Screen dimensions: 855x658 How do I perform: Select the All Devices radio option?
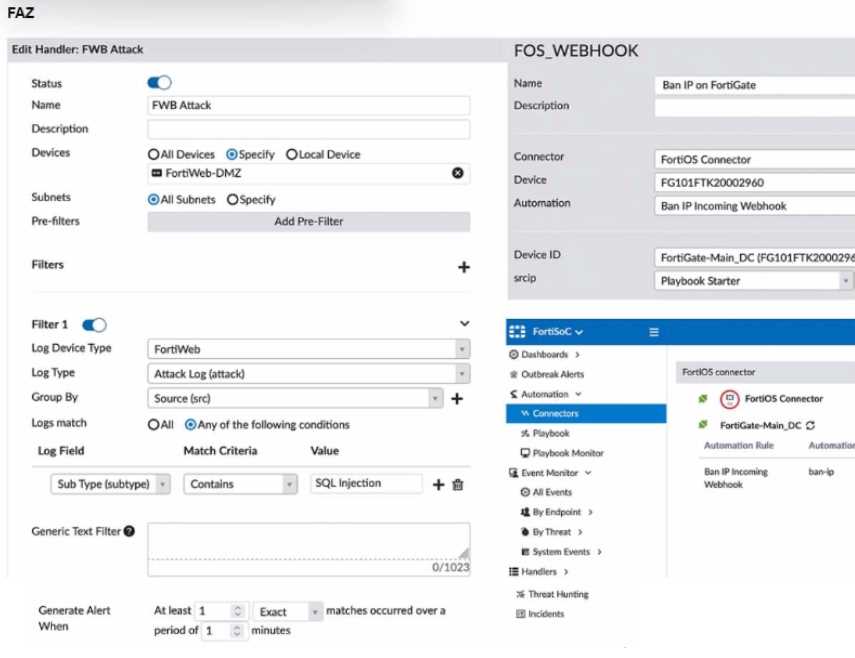(154, 155)
